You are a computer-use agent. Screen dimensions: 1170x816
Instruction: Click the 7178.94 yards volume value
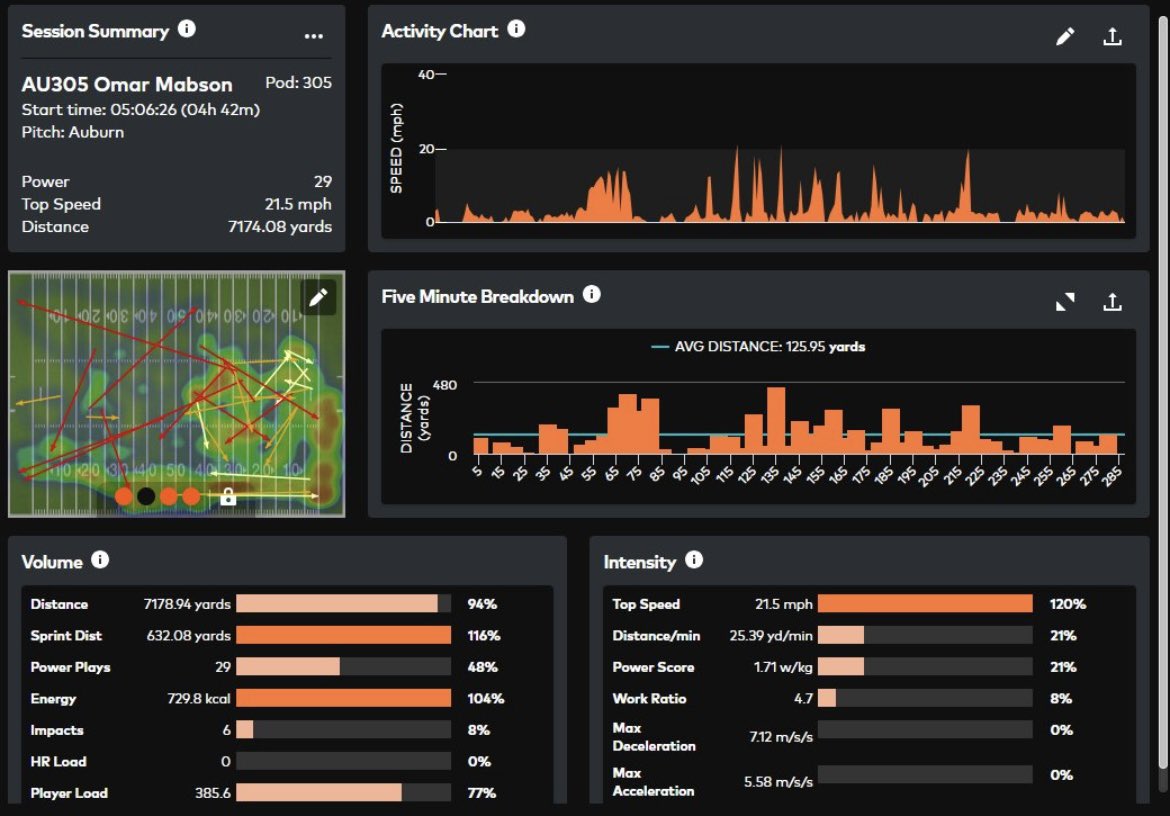click(187, 604)
